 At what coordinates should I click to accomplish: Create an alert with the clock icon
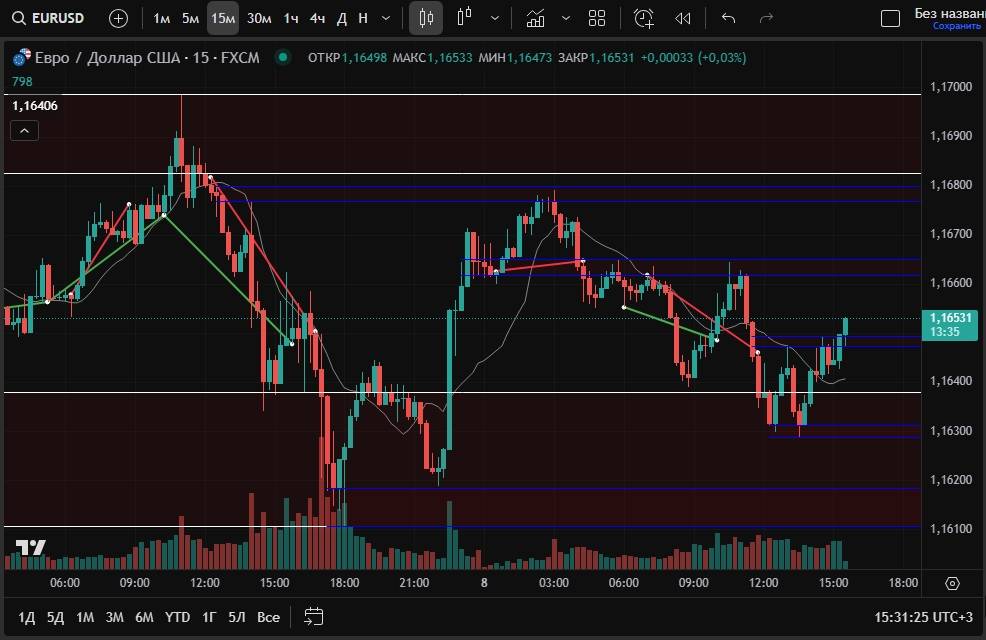[x=643, y=18]
